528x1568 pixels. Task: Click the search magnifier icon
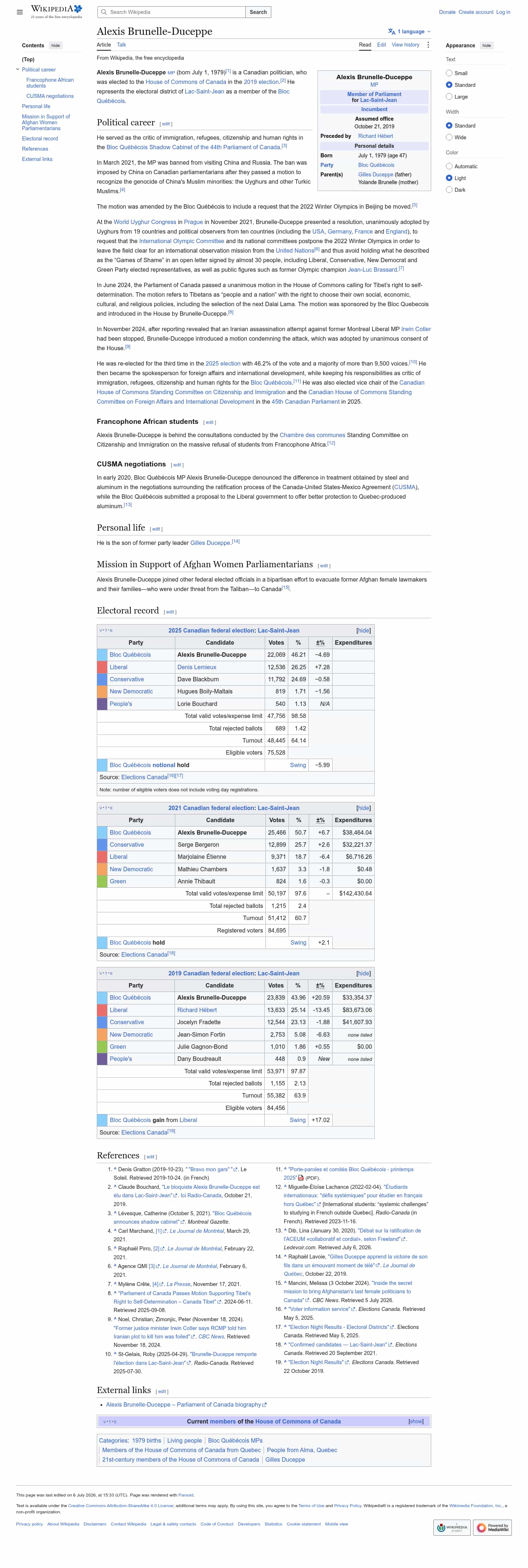(x=104, y=12)
